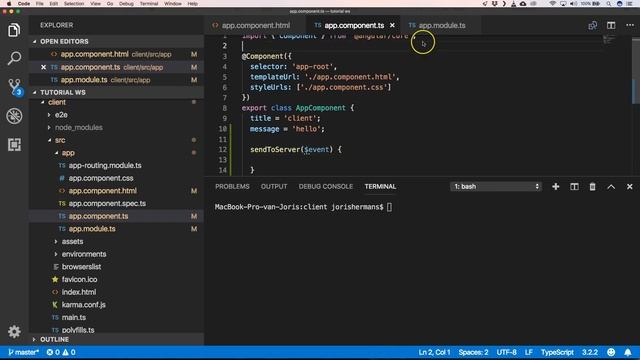Switch to the Output panel tab
Viewport: 640px width, 360px height.
click(x=274, y=187)
